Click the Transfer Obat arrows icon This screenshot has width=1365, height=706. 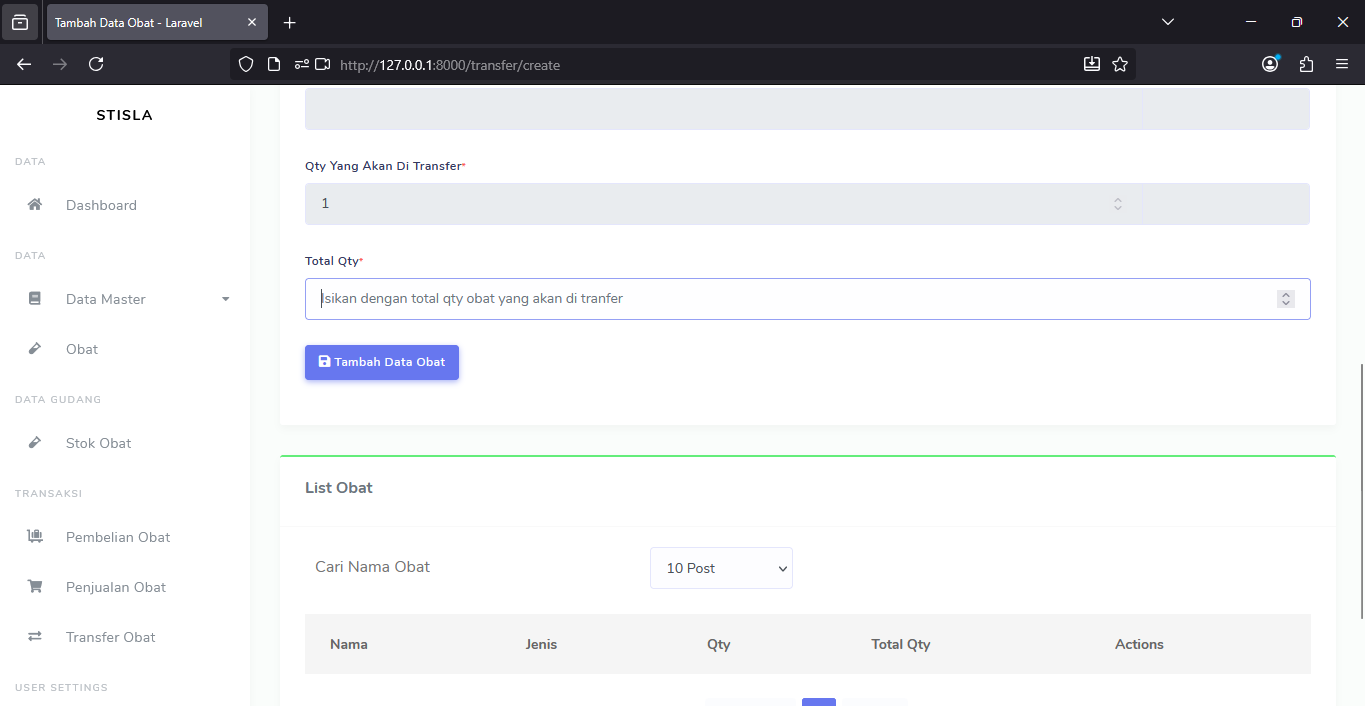[35, 637]
